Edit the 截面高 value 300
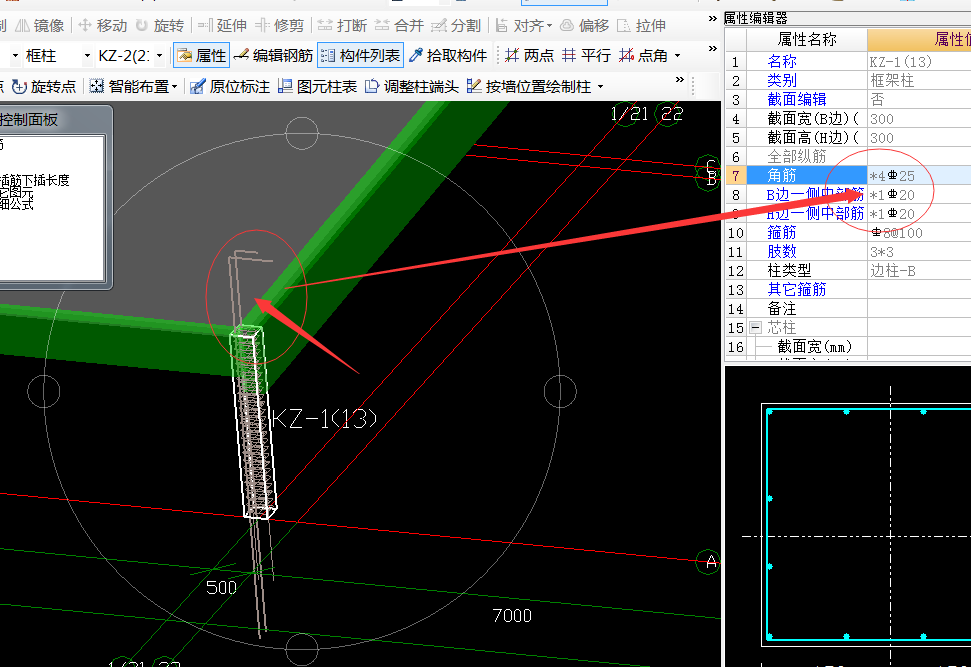This screenshot has height=667, width=971. click(x=919, y=137)
